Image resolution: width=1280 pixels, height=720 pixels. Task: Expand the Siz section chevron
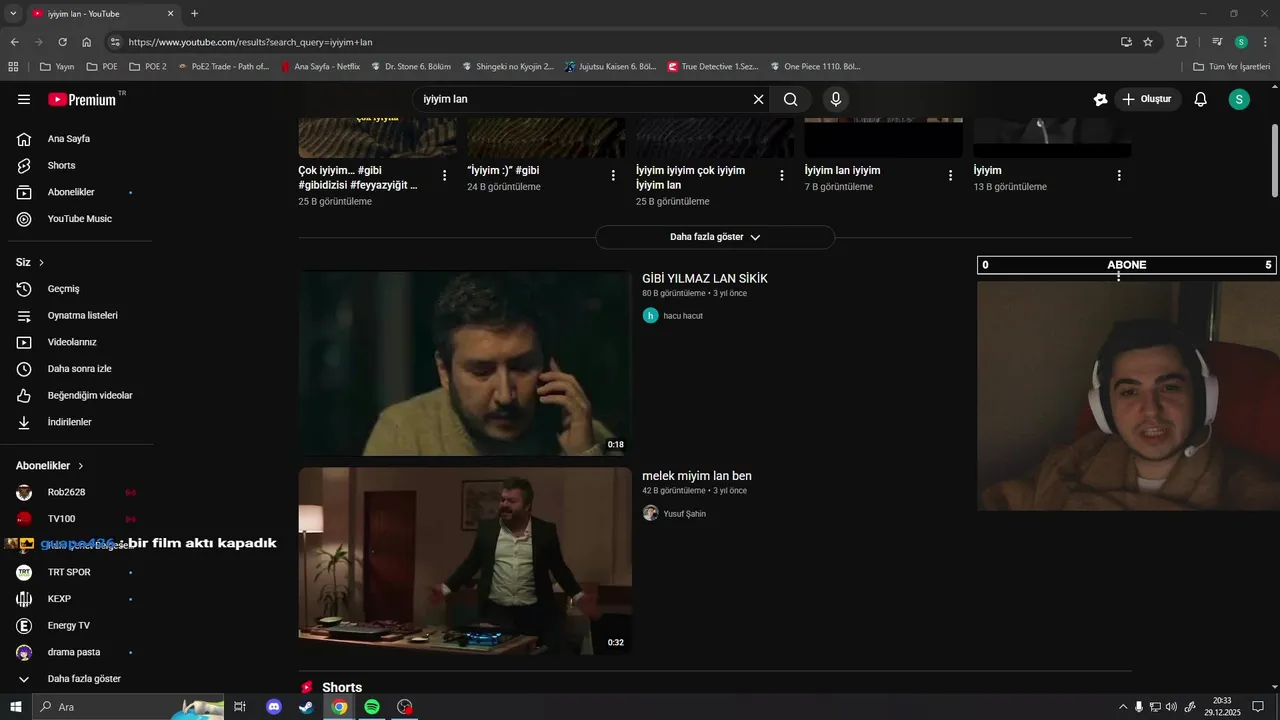[41, 262]
